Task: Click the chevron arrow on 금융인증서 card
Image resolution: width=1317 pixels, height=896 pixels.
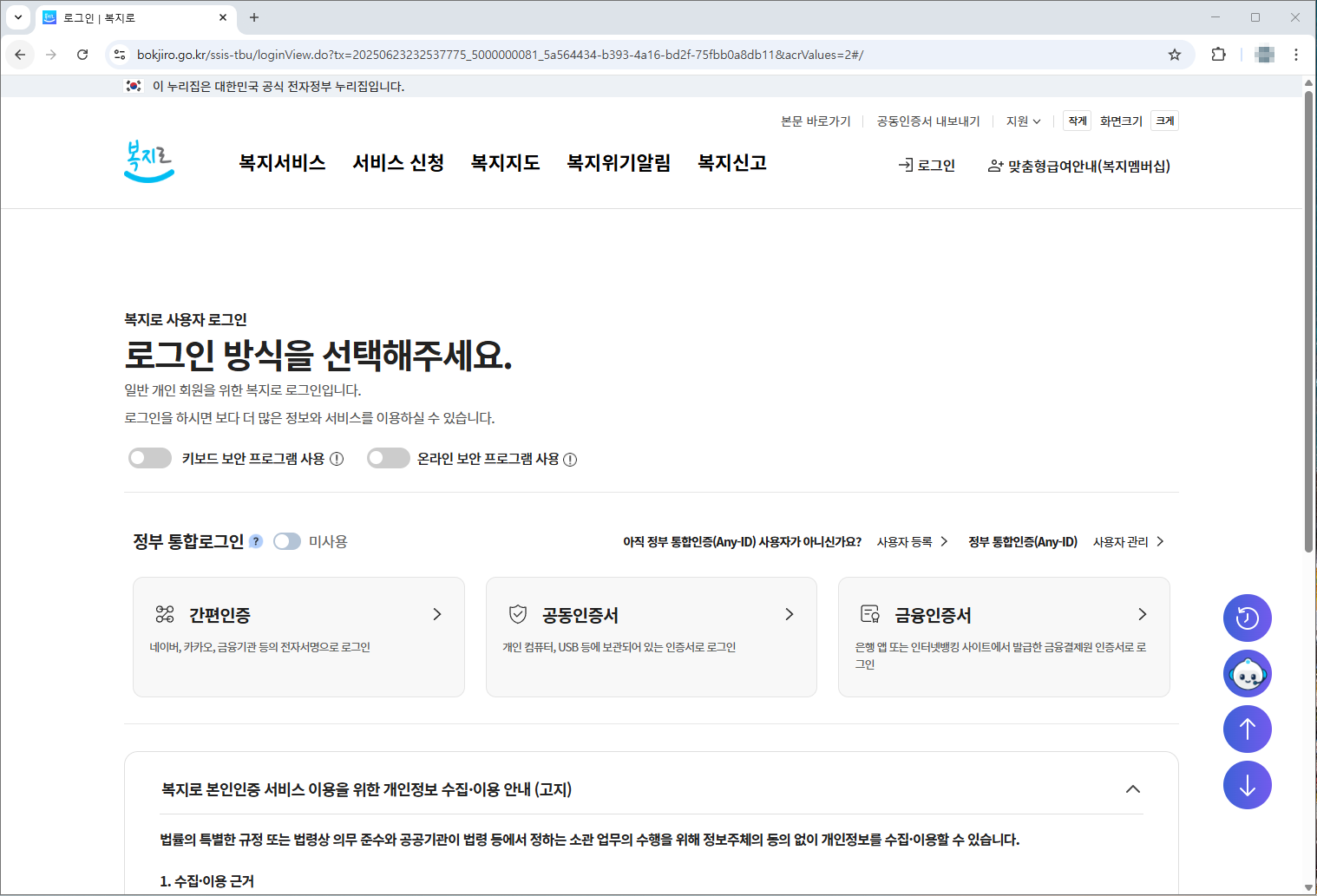Action: pos(1143,614)
